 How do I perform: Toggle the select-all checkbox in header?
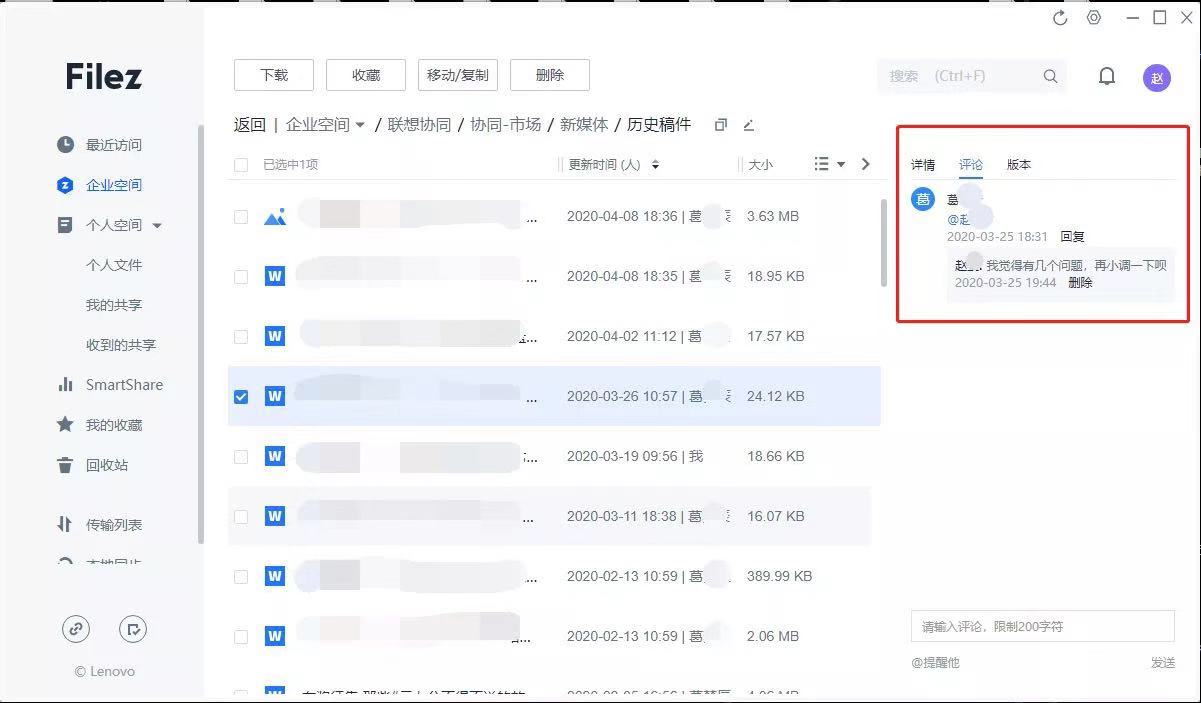(x=241, y=165)
